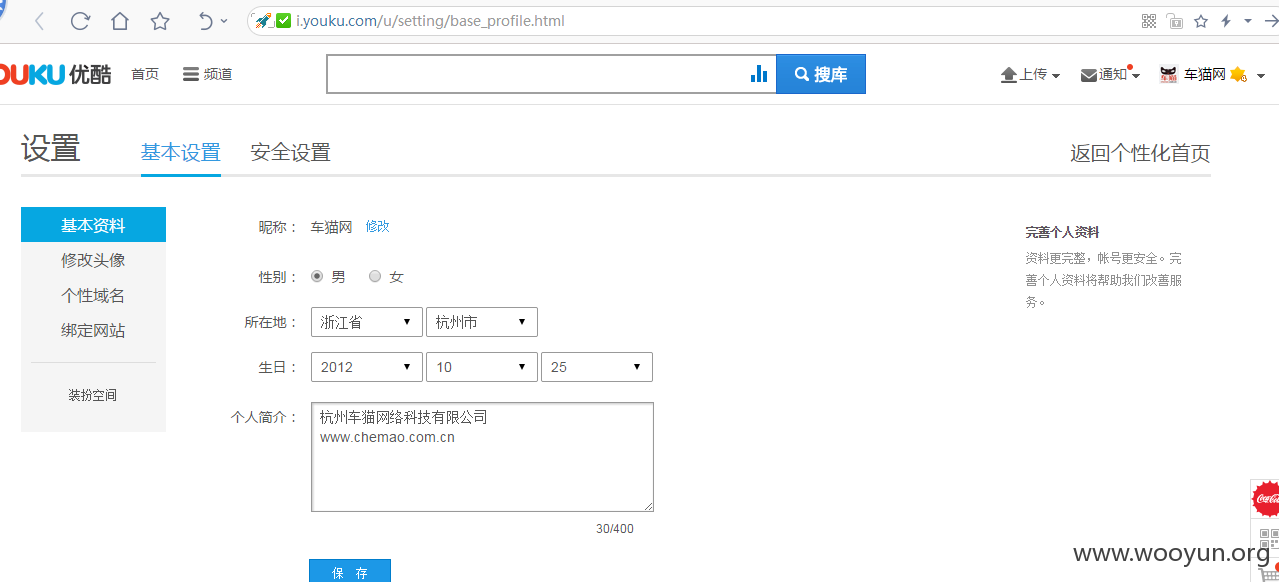The height and width of the screenshot is (582, 1279).
Task: Click the 完善个人资料 heading text
Action: (1062, 232)
